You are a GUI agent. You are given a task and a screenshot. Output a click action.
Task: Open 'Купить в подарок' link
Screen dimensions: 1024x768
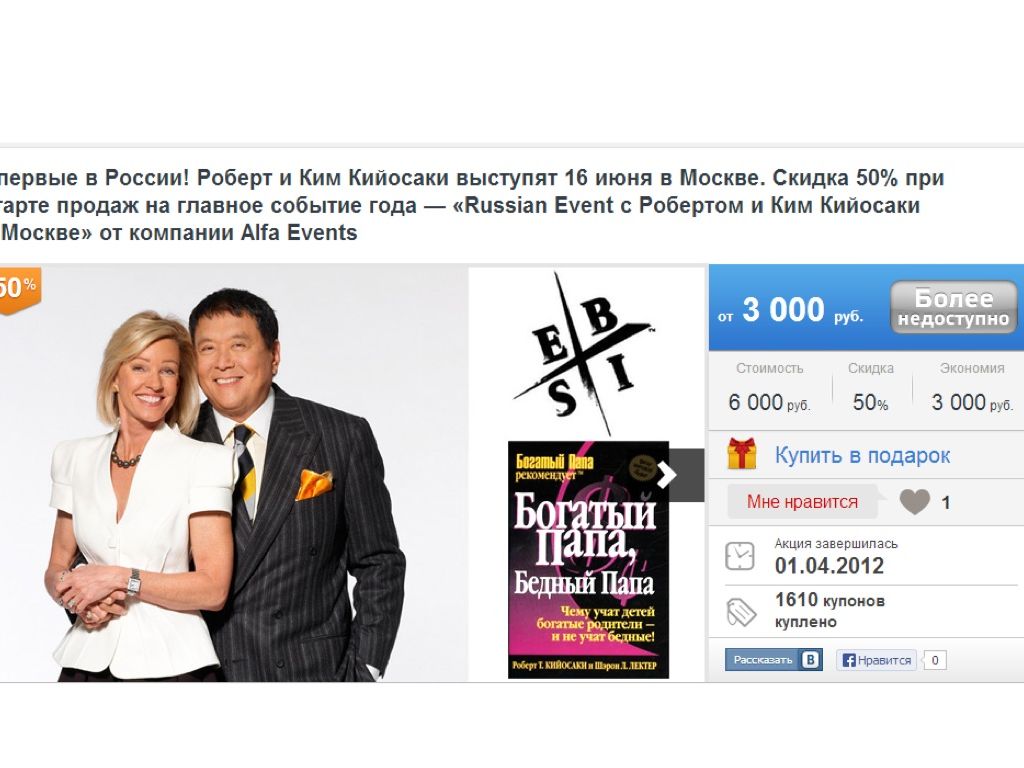pyautogui.click(x=862, y=455)
